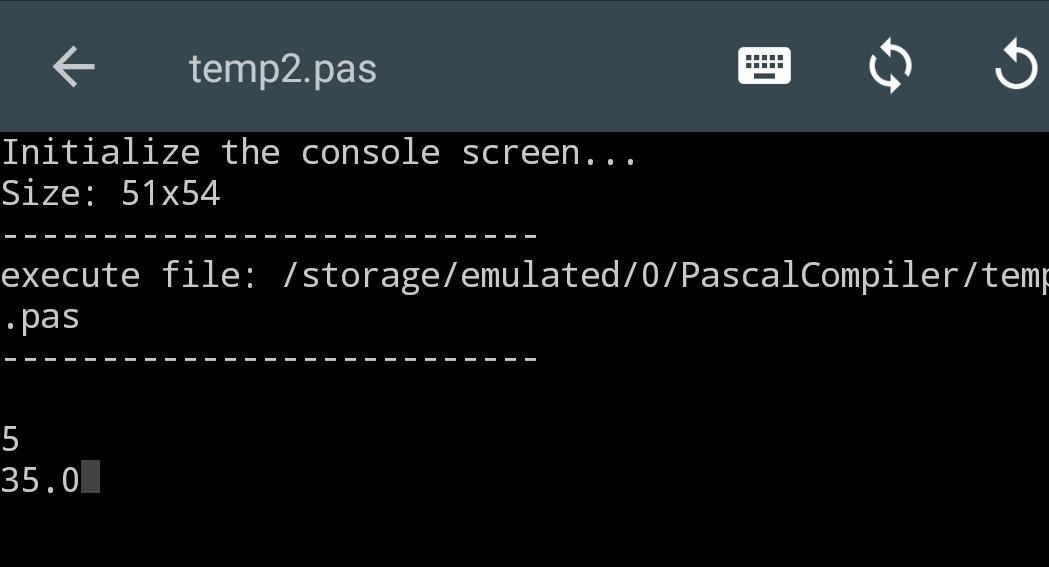Show the on-screen keyboard icon
The image size is (1049, 567).
coord(764,67)
